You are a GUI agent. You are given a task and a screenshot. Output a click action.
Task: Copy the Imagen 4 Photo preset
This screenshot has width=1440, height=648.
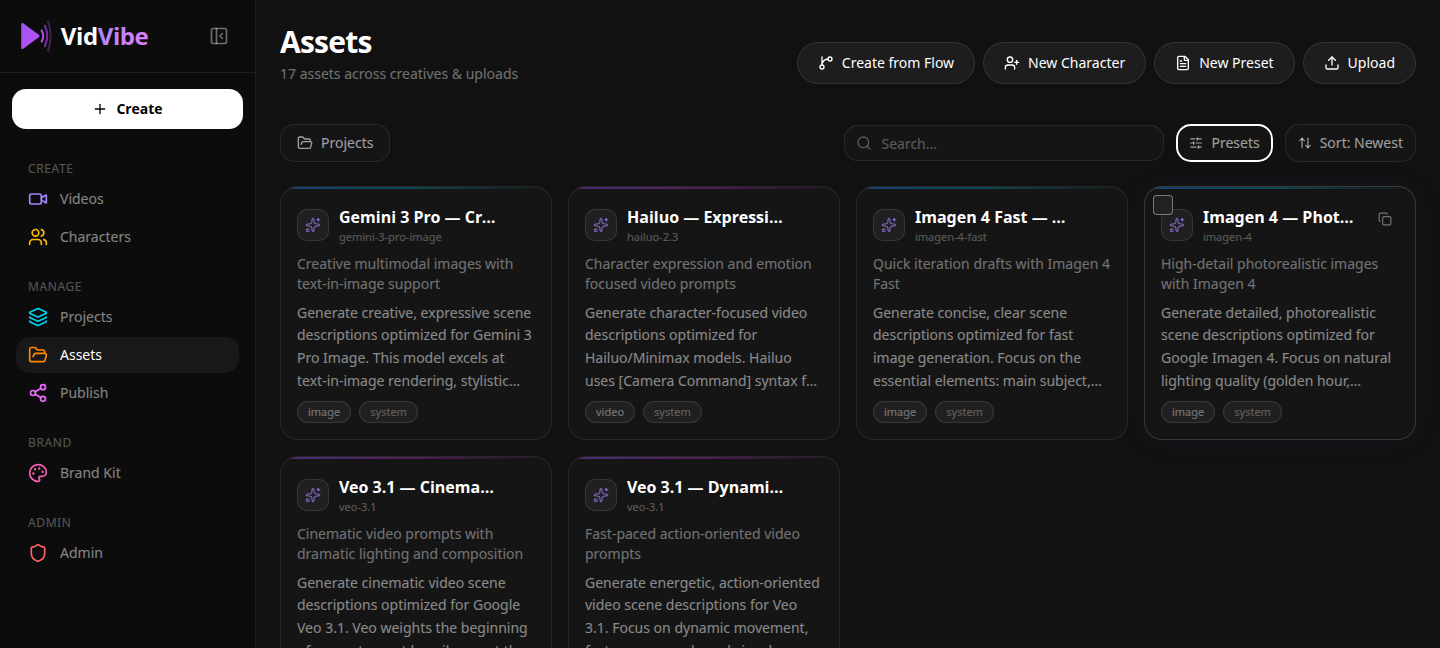coord(1385,219)
